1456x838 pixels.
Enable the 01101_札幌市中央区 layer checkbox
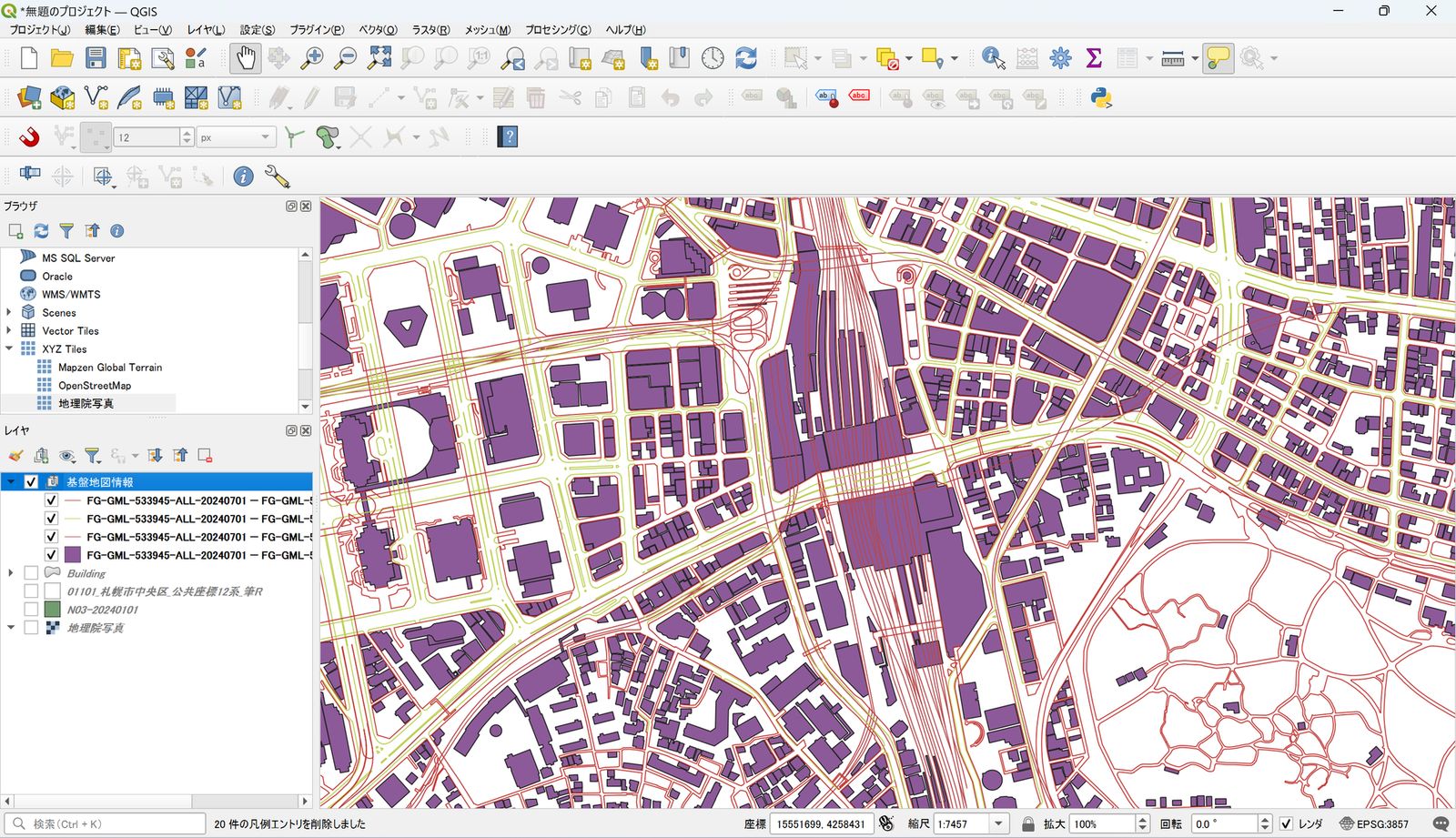coord(31,591)
